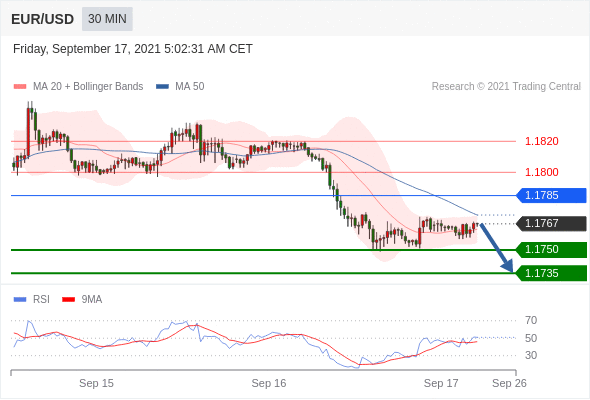The width and height of the screenshot is (590, 400).
Task: Click the RSI 30 level label
Action: coord(531,355)
